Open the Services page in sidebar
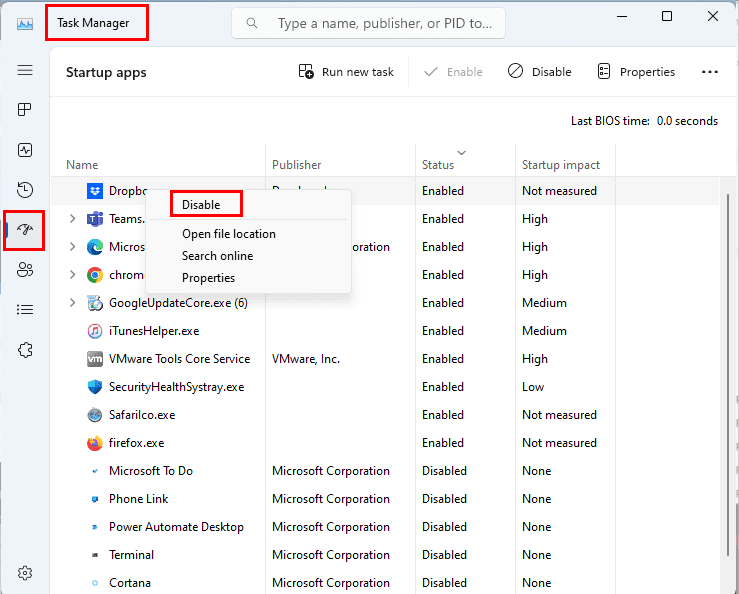This screenshot has width=739, height=594. point(25,350)
